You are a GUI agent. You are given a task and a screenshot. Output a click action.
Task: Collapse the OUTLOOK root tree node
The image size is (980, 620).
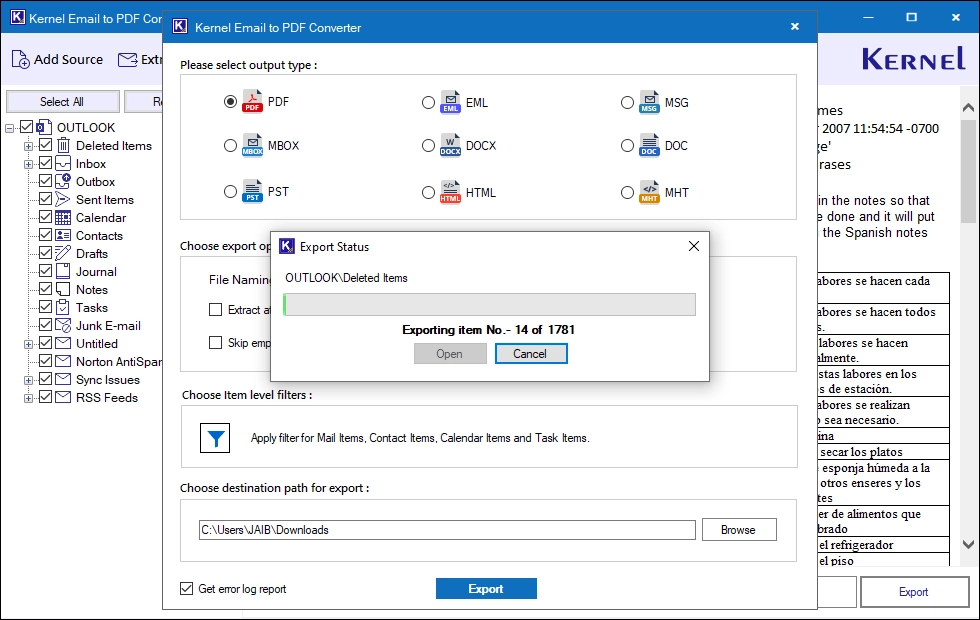(x=9, y=128)
